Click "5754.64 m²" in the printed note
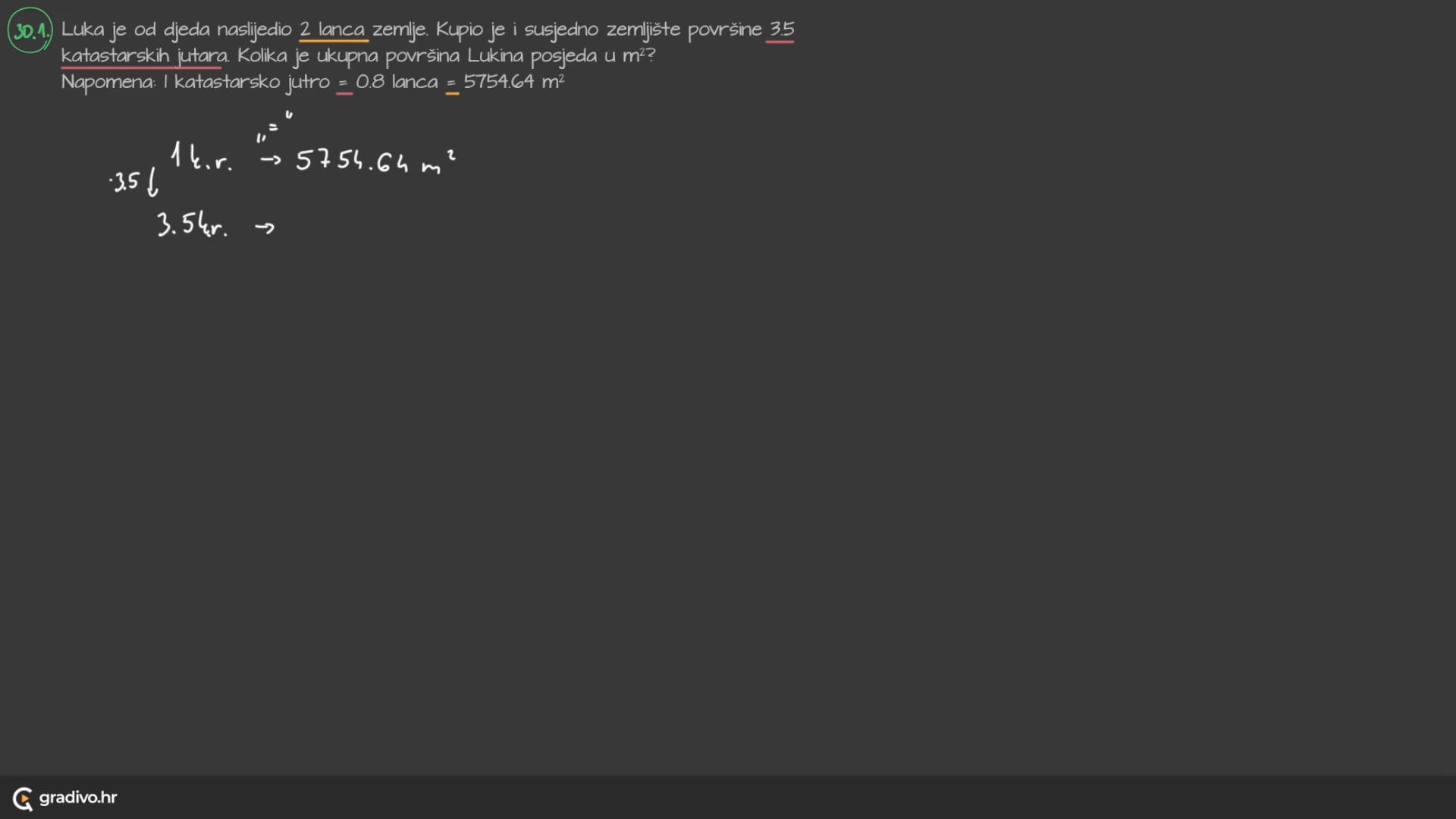The image size is (1456, 819). pos(514,82)
